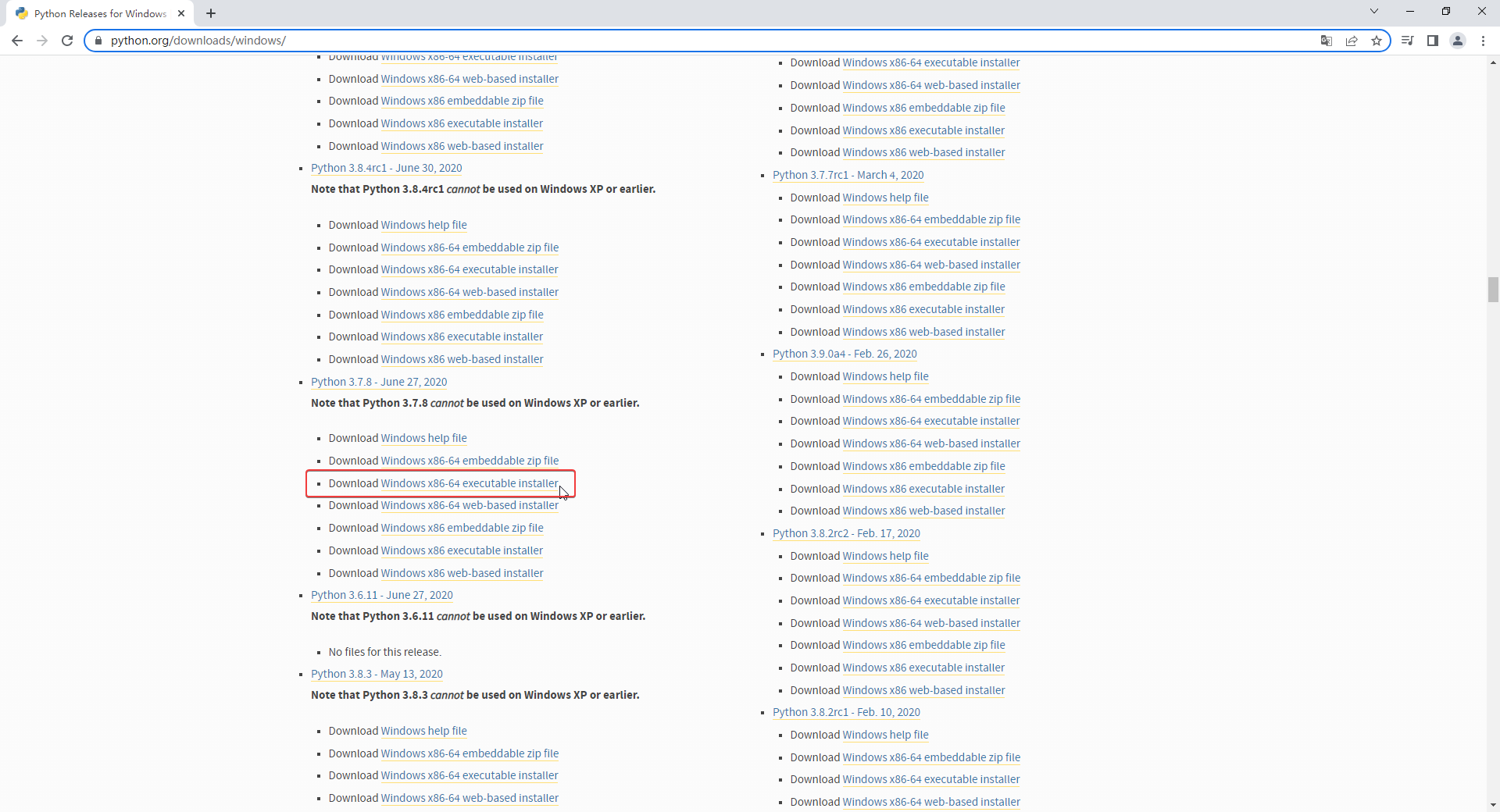Open the media control icon in the toolbar
Viewport: 1500px width, 812px height.
[x=1407, y=41]
